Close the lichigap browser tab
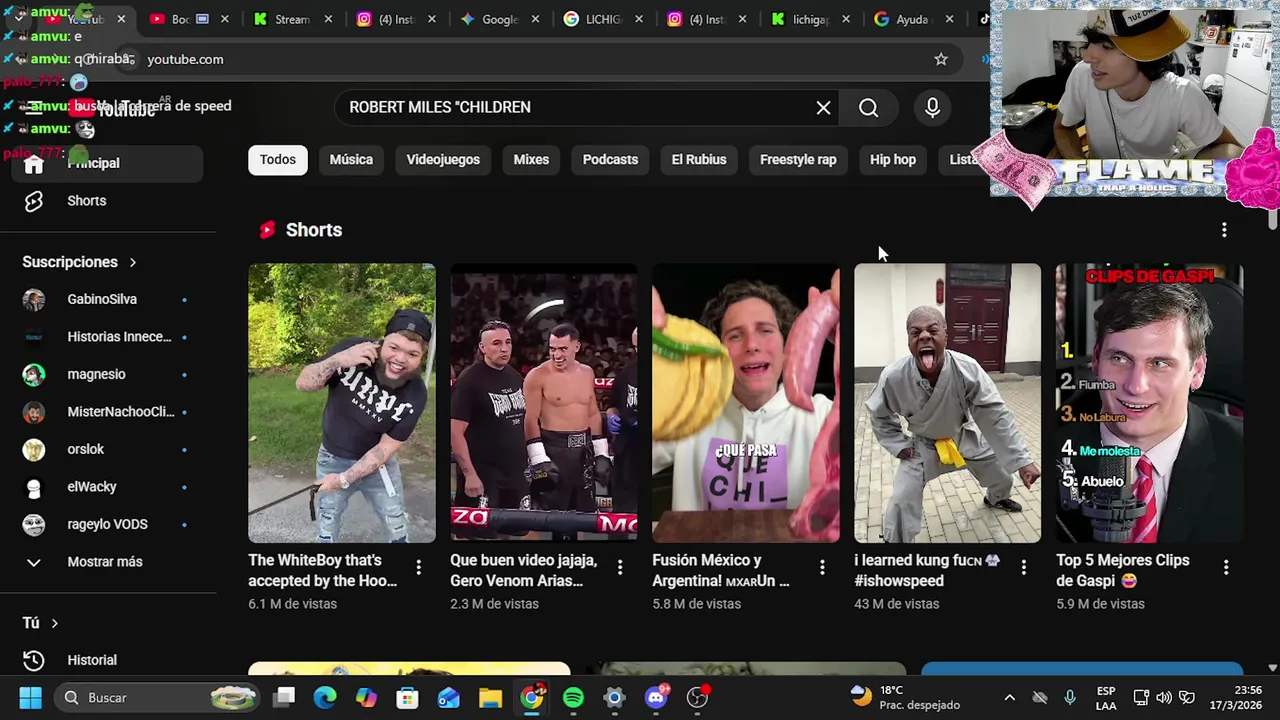The image size is (1280, 720). point(846,19)
